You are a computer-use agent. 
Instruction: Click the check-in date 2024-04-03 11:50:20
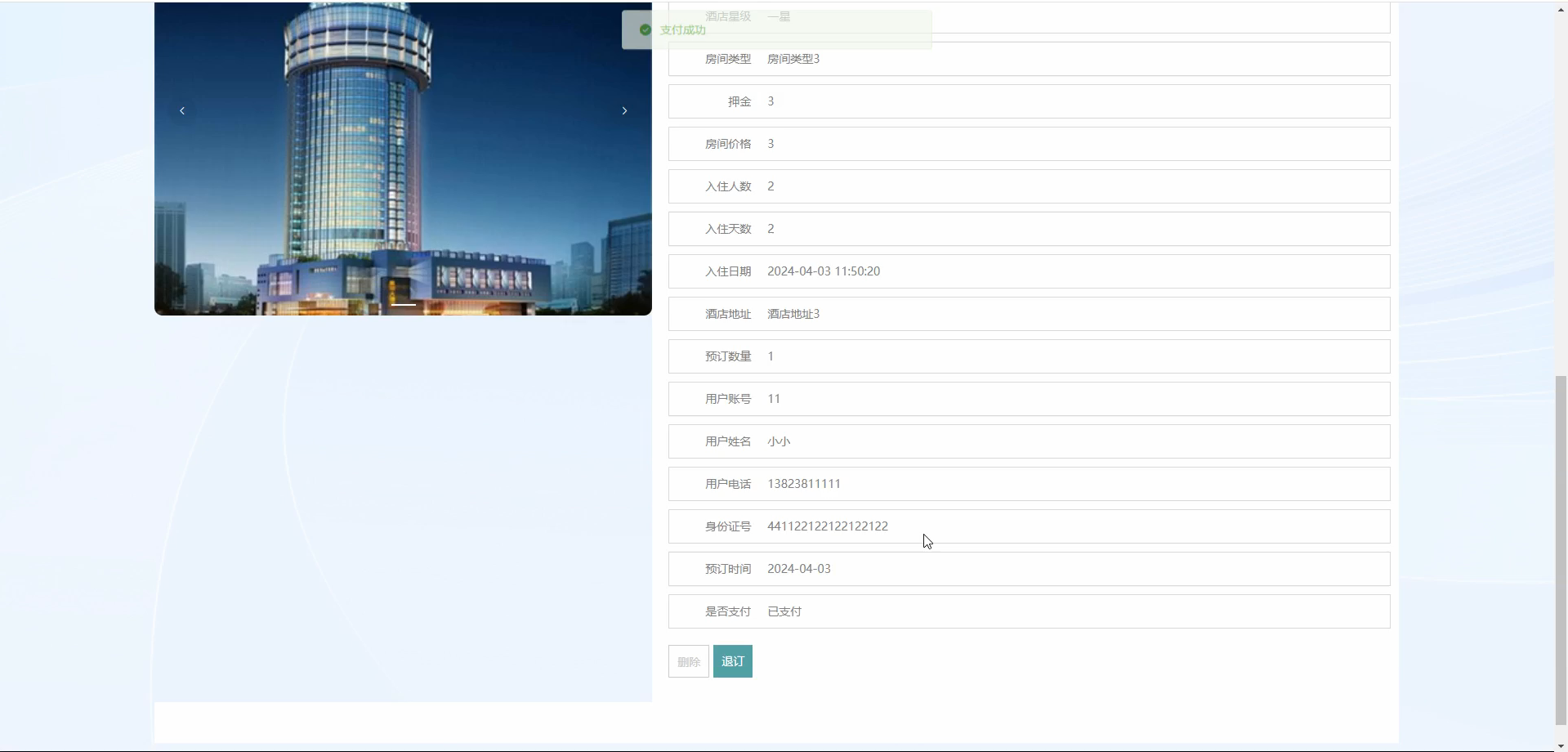click(x=824, y=271)
